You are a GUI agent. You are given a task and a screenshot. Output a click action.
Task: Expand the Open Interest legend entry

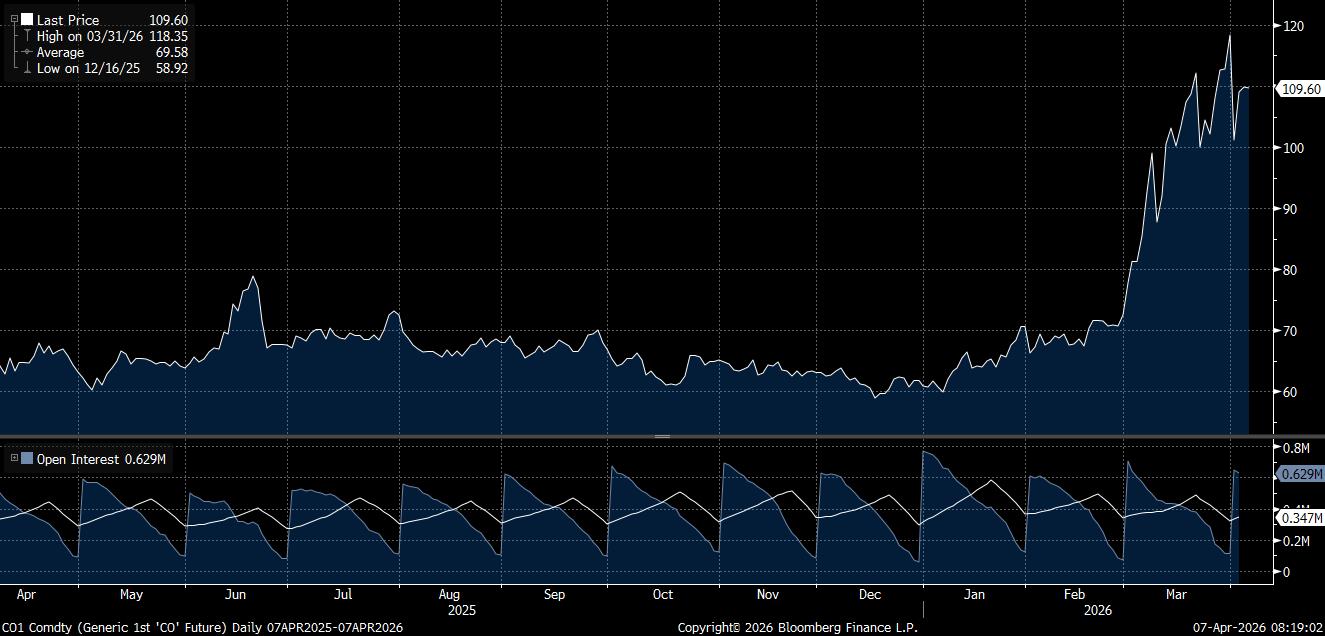[x=14, y=459]
